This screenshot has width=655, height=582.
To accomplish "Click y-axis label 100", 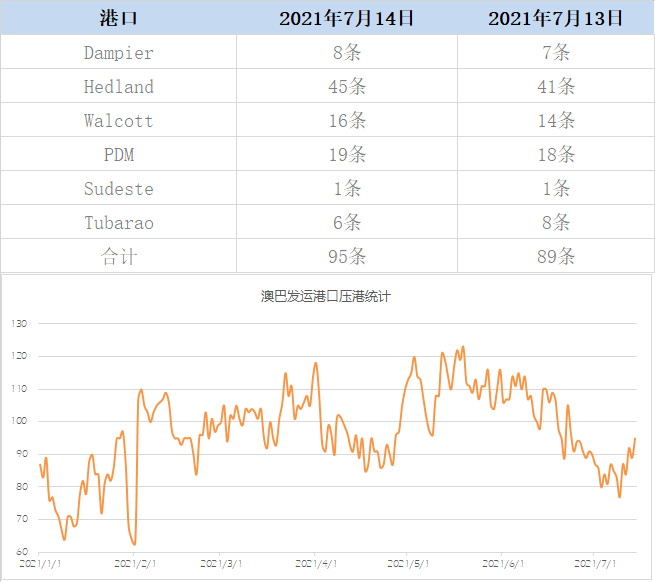I will click(19, 421).
